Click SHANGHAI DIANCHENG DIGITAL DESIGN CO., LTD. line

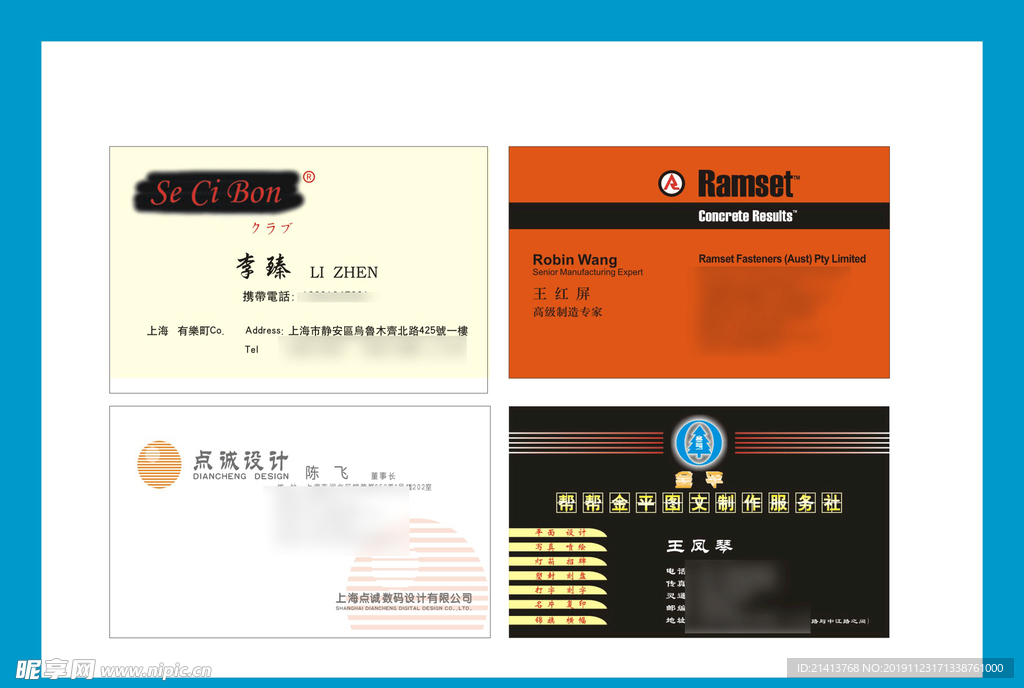click(404, 608)
